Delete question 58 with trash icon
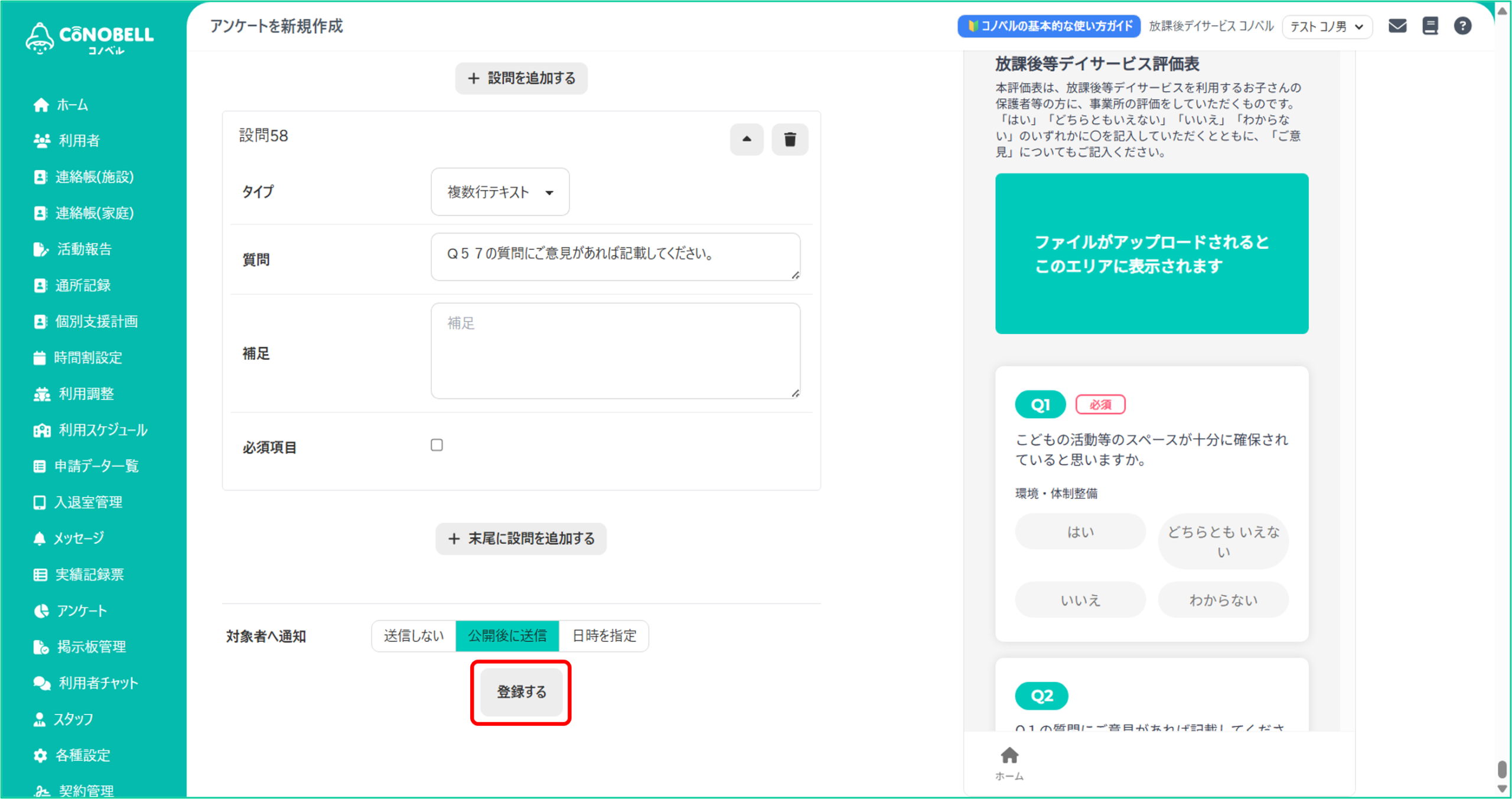The width and height of the screenshot is (1512, 799). click(789, 139)
